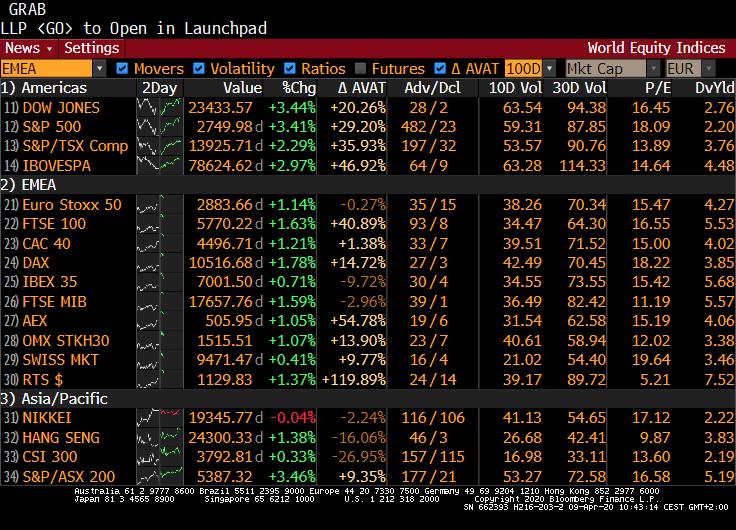Open the Mkt Cap dropdown arrow
This screenshot has height=530, width=736.
click(x=653, y=69)
